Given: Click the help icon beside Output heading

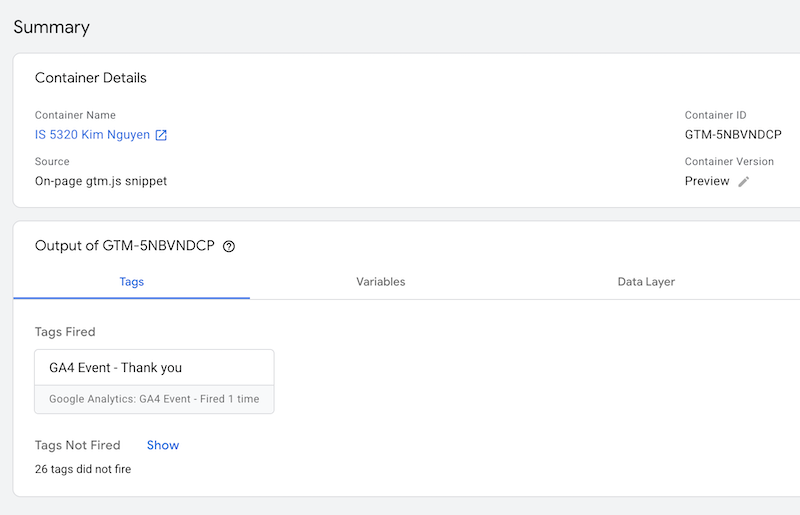Looking at the screenshot, I should coord(229,247).
